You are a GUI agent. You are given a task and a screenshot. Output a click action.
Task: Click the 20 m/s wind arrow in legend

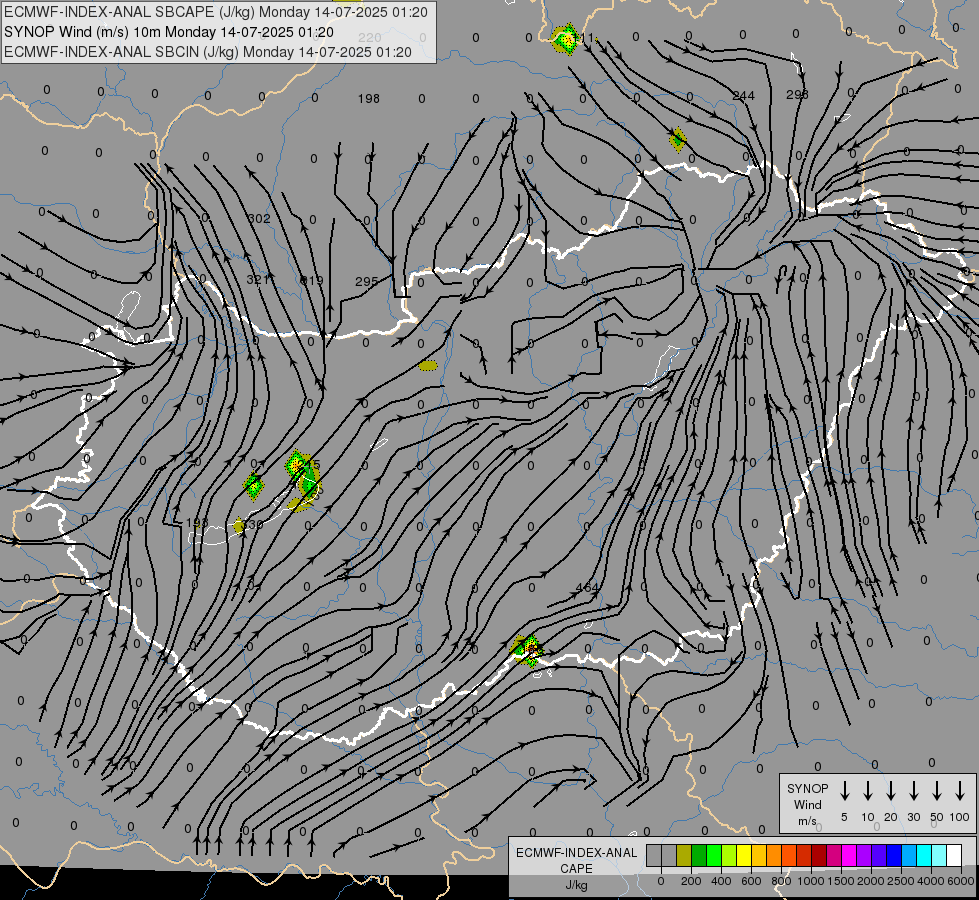[x=891, y=791]
